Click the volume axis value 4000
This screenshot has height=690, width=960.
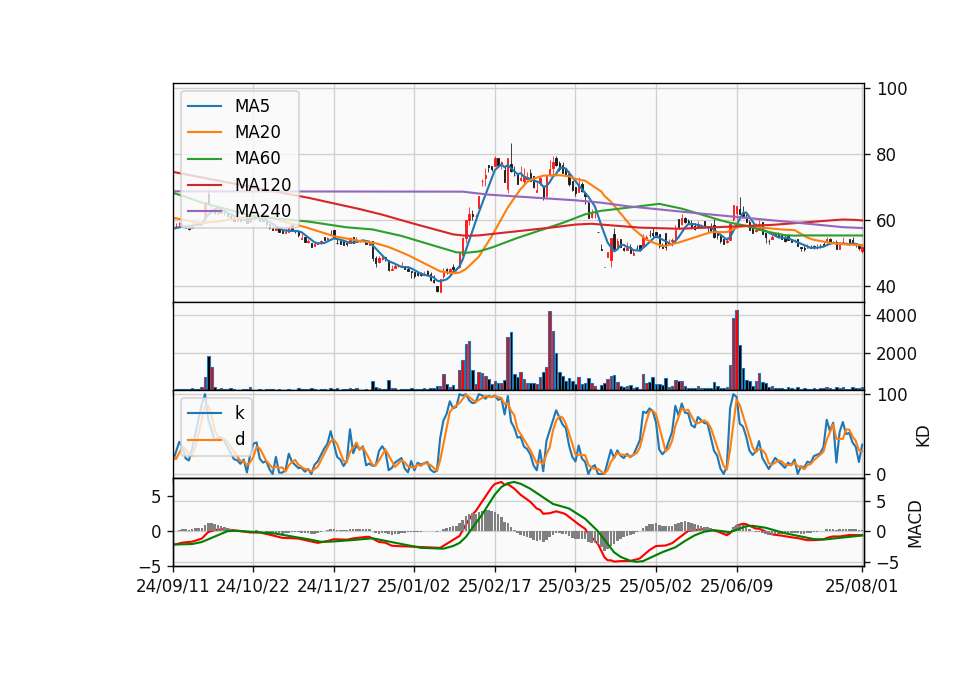[896, 317]
